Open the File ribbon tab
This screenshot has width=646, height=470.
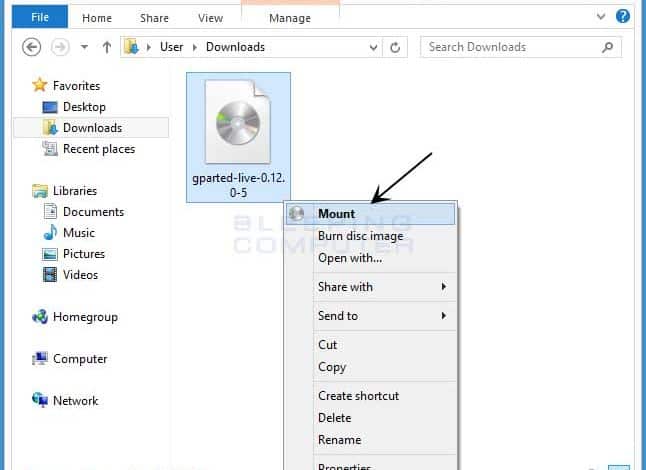tap(40, 17)
